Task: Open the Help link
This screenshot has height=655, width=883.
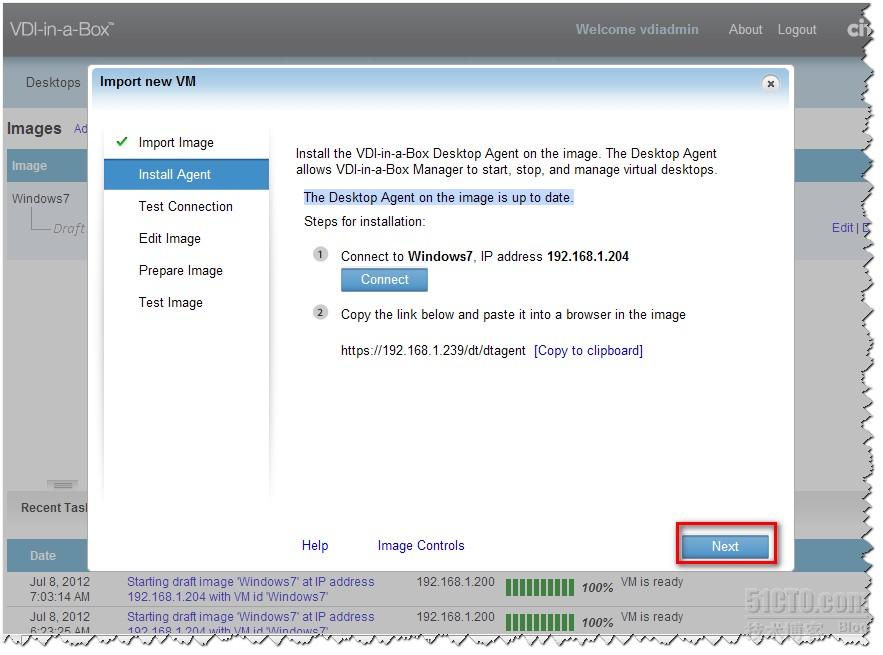Action: [315, 545]
